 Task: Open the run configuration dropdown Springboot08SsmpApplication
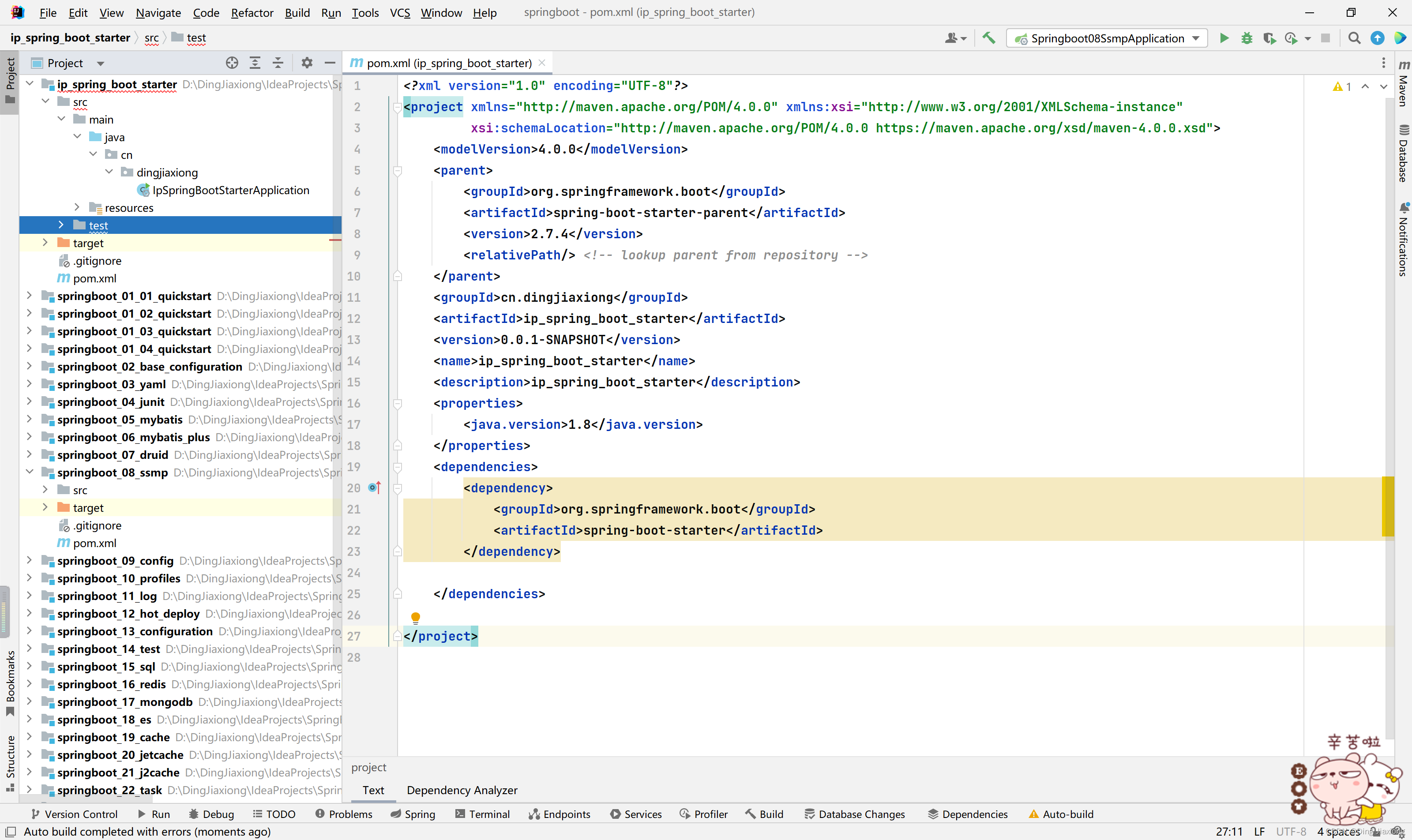pos(1107,38)
